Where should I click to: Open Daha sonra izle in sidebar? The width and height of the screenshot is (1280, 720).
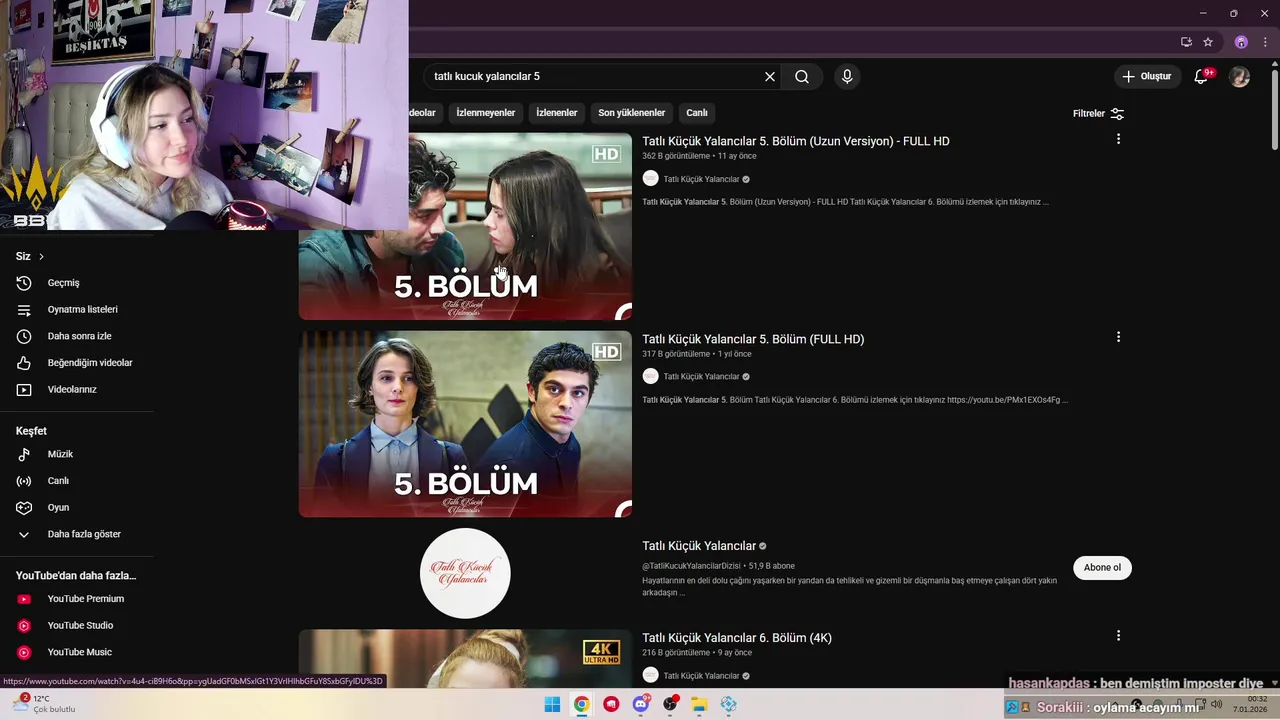click(x=77, y=336)
